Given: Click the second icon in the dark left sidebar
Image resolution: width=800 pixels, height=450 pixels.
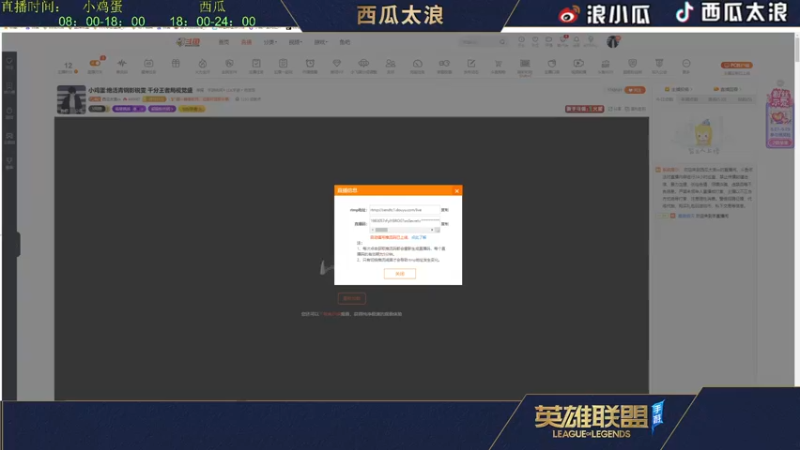Looking at the screenshot, I should [x=9, y=88].
